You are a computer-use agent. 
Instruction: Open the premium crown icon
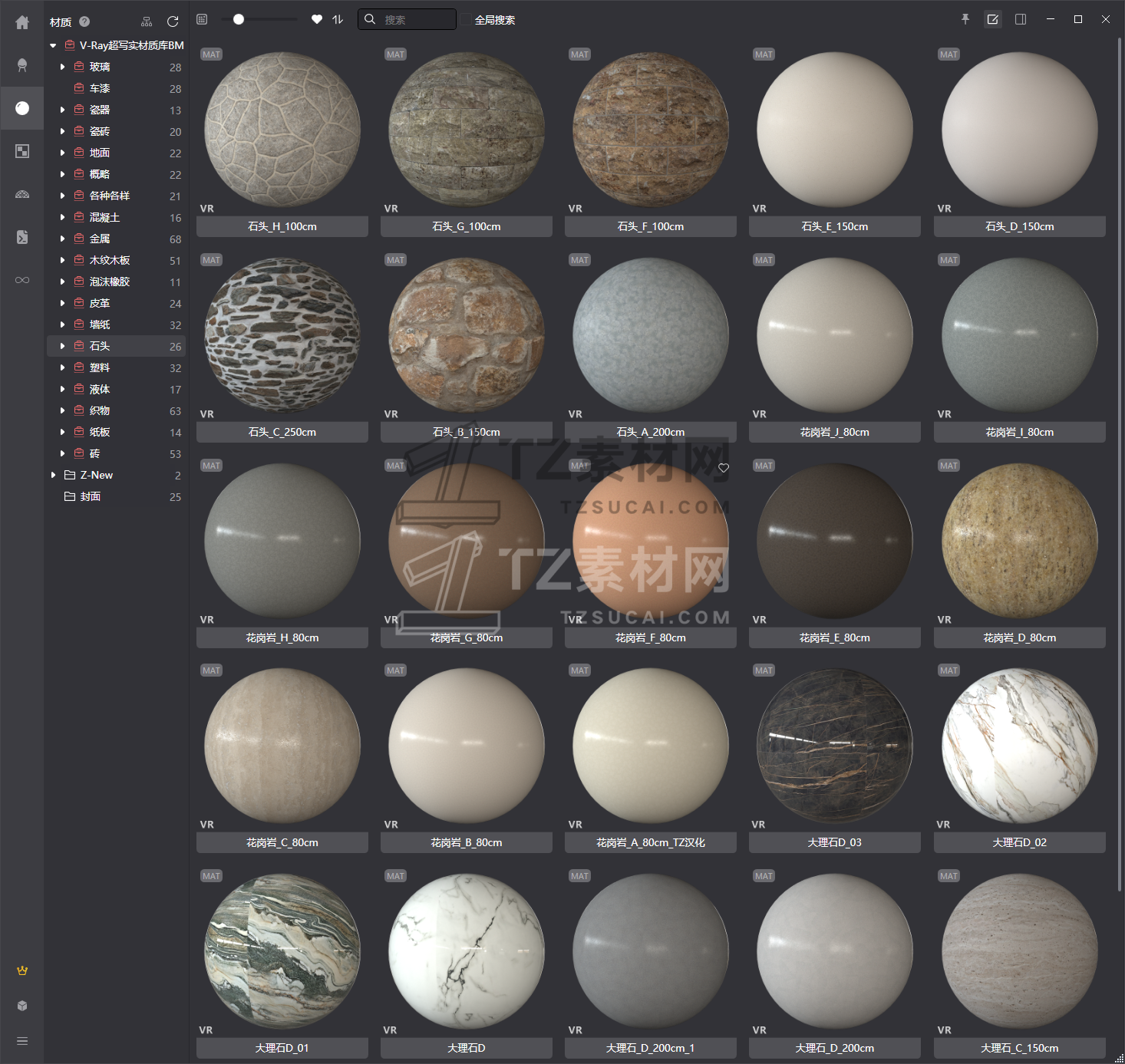click(x=22, y=970)
